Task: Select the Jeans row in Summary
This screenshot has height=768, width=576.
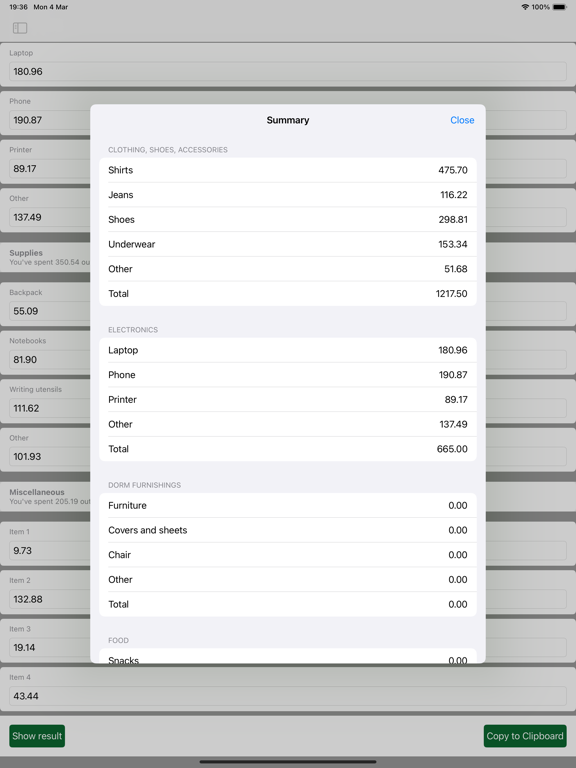Action: (288, 195)
